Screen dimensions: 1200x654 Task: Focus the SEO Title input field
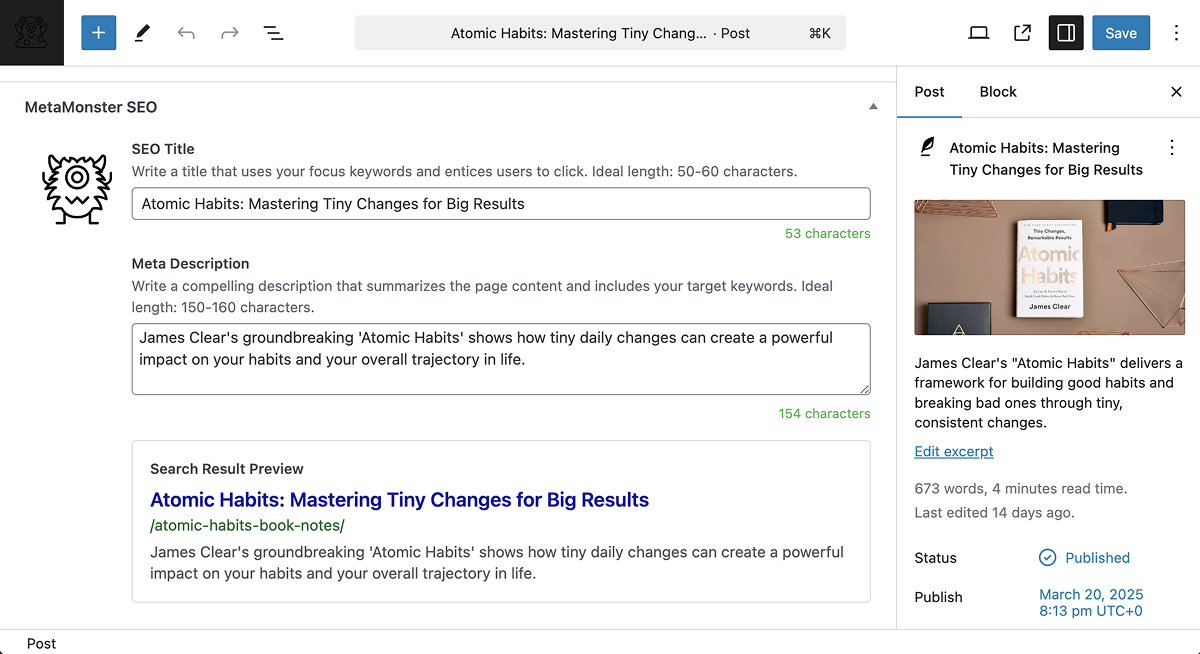(501, 203)
